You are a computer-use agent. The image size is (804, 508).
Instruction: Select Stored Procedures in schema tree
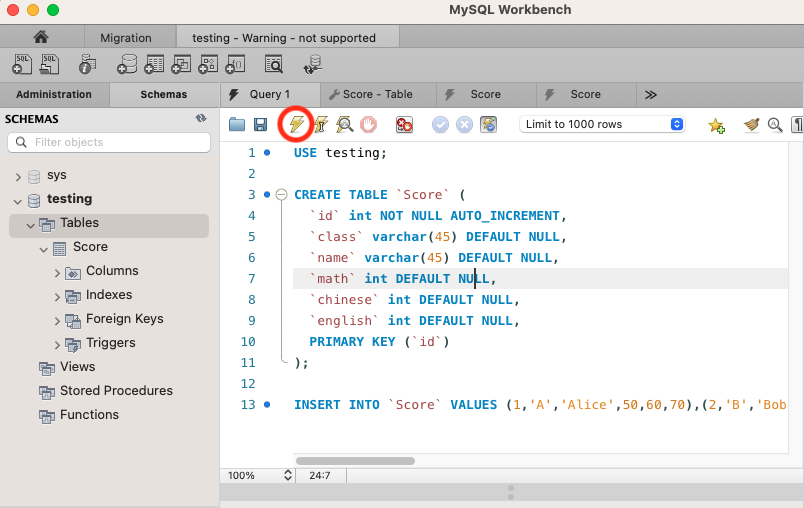(x=116, y=391)
